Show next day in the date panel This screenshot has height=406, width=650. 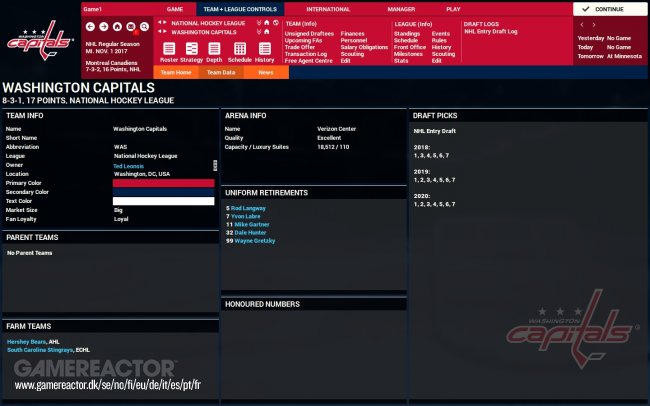click(594, 25)
